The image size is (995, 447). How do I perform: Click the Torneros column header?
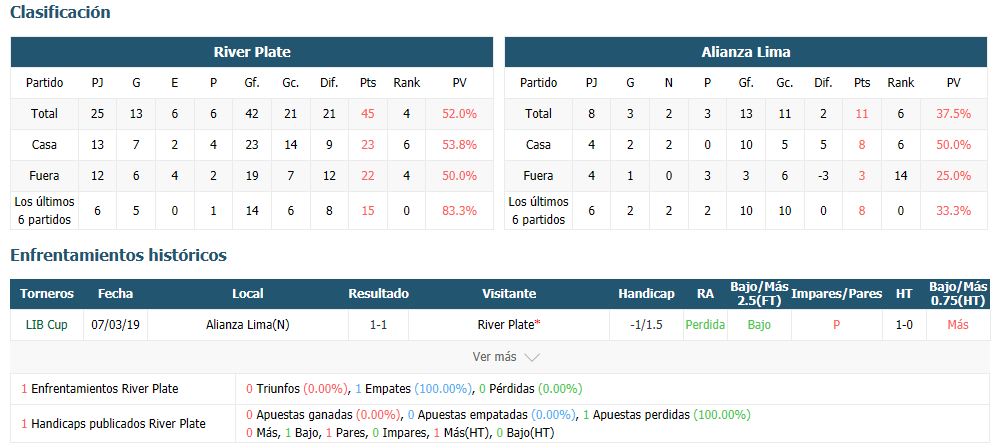47,293
